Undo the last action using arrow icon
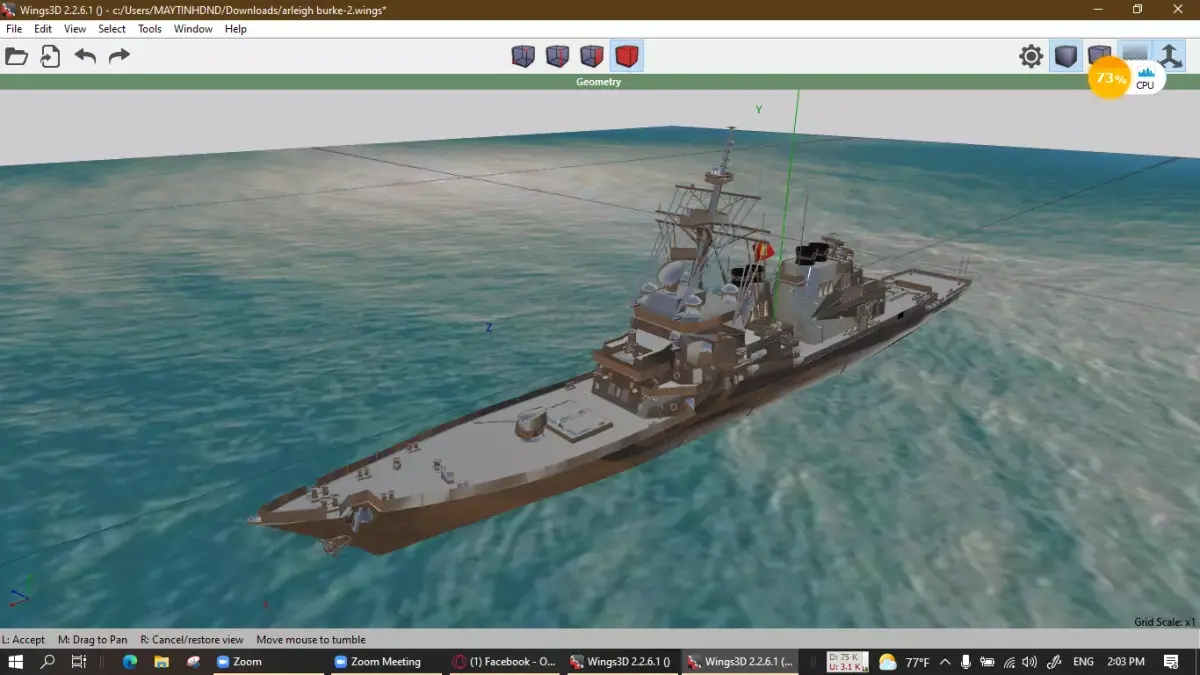The width and height of the screenshot is (1200, 675). pos(85,56)
